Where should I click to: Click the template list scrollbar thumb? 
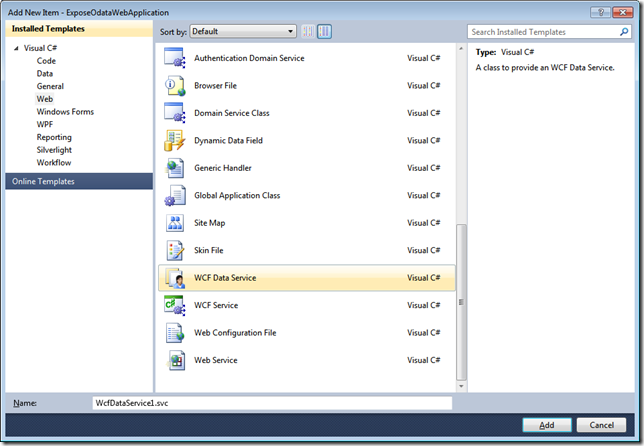(461, 302)
